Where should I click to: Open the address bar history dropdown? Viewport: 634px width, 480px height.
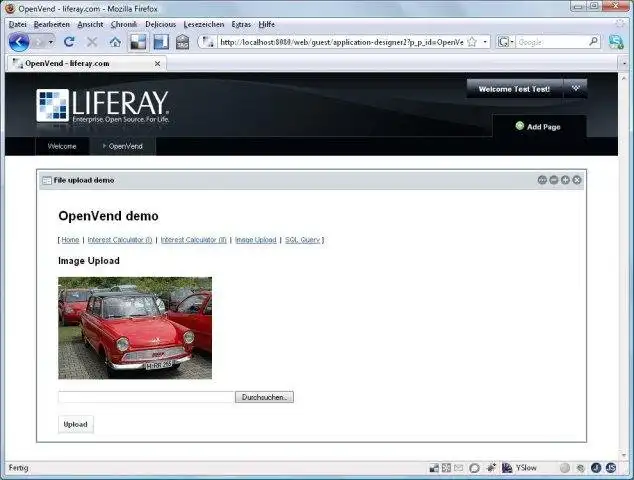point(485,42)
